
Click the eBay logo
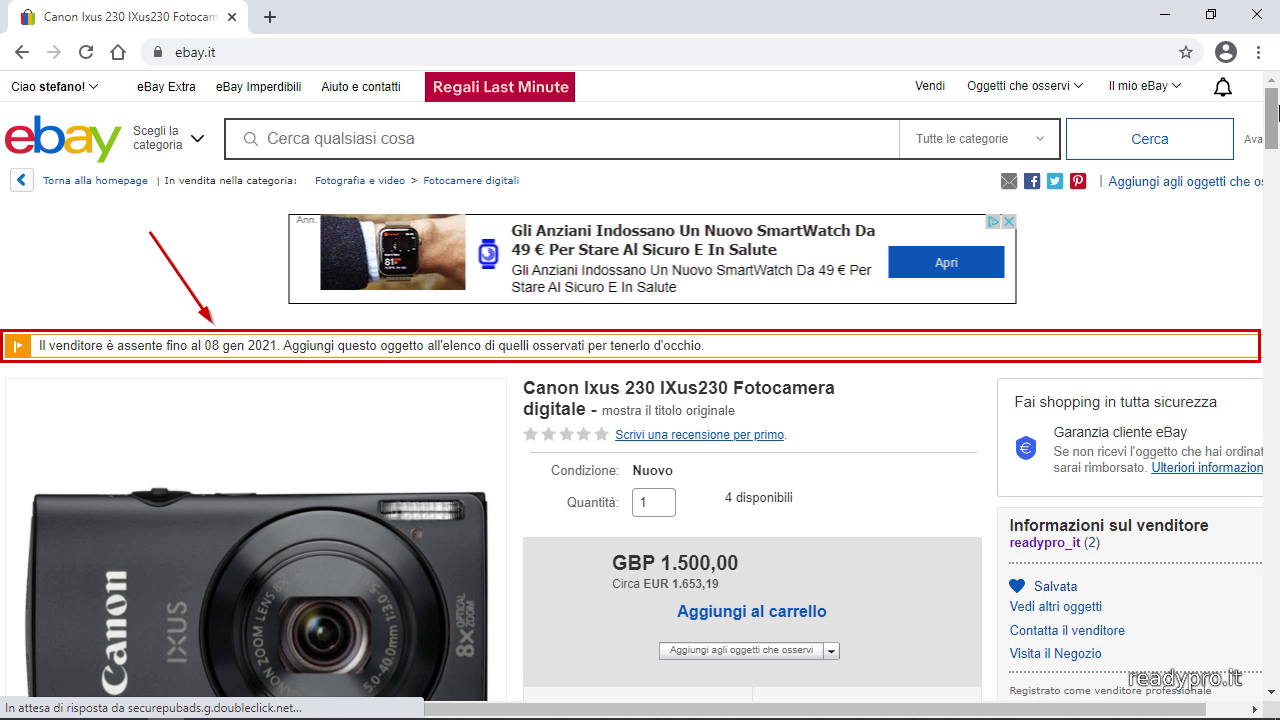(63, 138)
